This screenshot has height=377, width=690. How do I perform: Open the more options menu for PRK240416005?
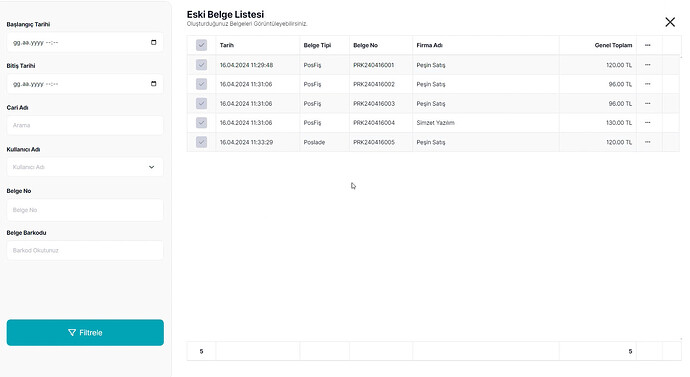647,142
